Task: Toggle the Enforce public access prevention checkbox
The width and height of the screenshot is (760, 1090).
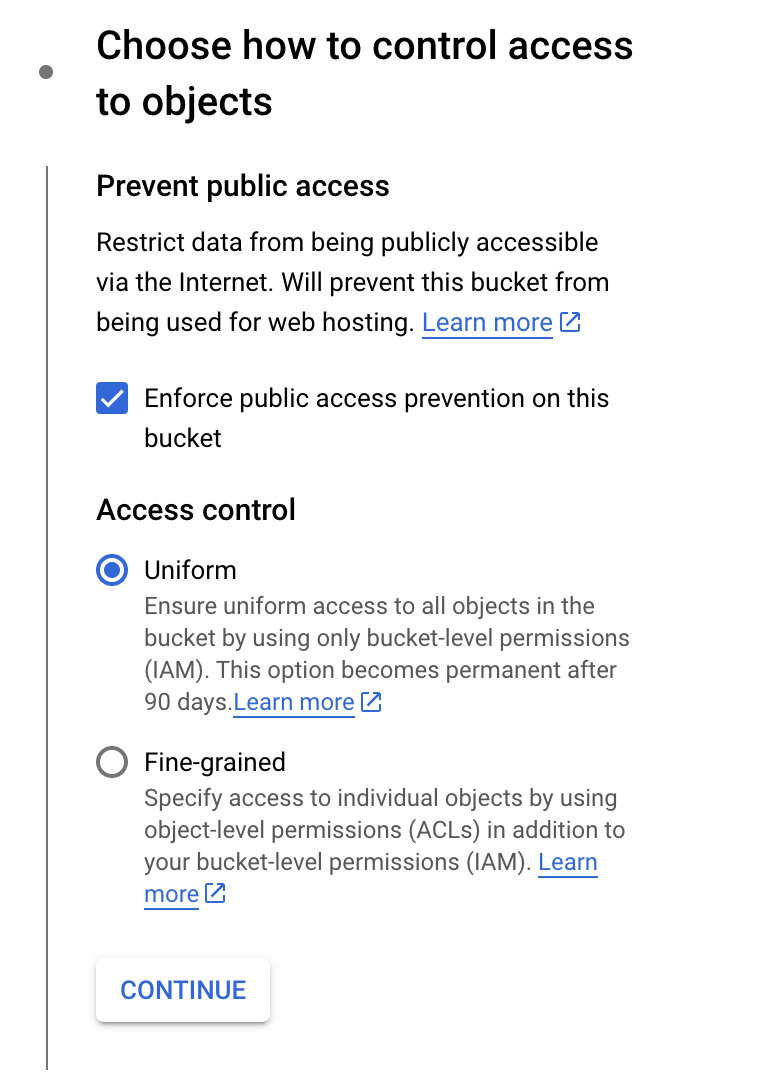Action: point(112,399)
